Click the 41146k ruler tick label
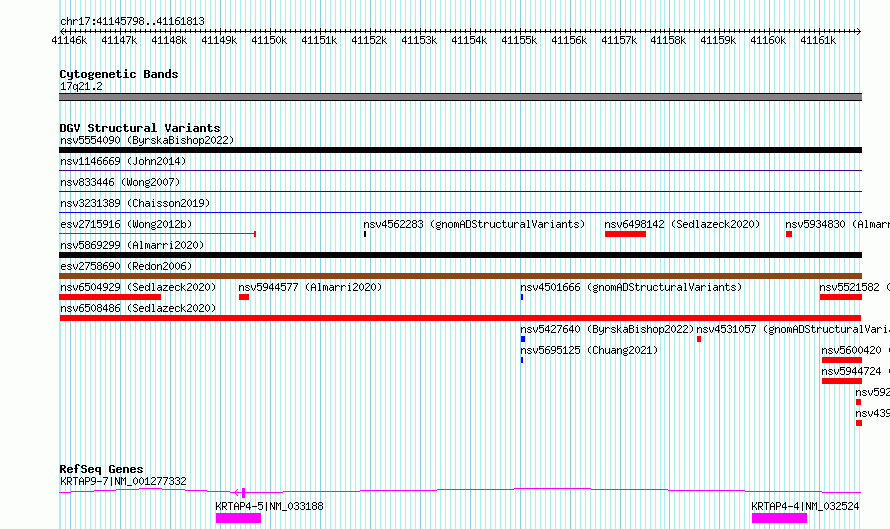The width and height of the screenshot is (890, 529). pyautogui.click(x=69, y=40)
